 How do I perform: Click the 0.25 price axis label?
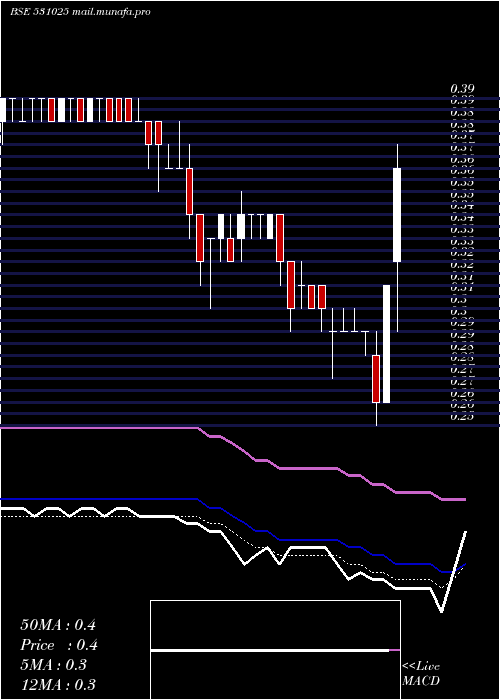click(462, 417)
